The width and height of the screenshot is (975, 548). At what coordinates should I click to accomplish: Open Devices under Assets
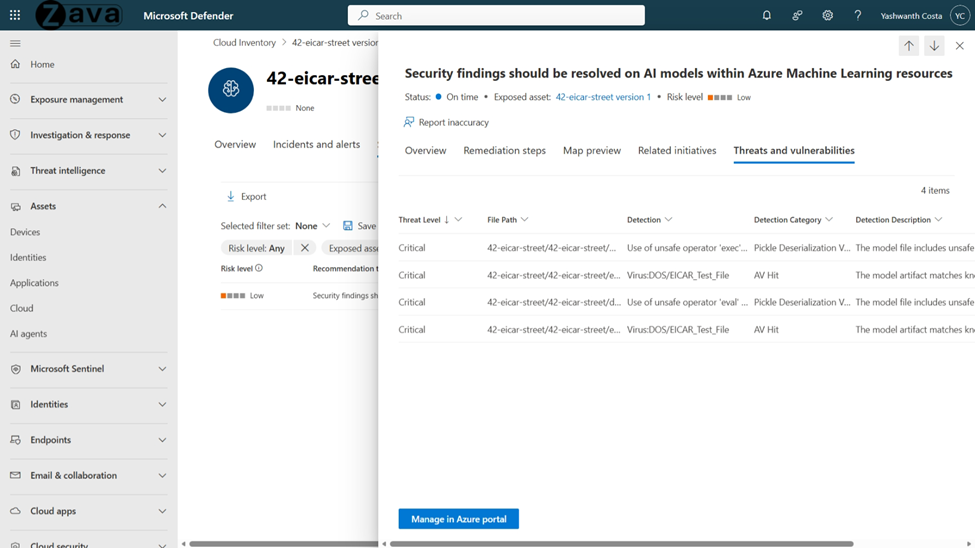tap(25, 232)
